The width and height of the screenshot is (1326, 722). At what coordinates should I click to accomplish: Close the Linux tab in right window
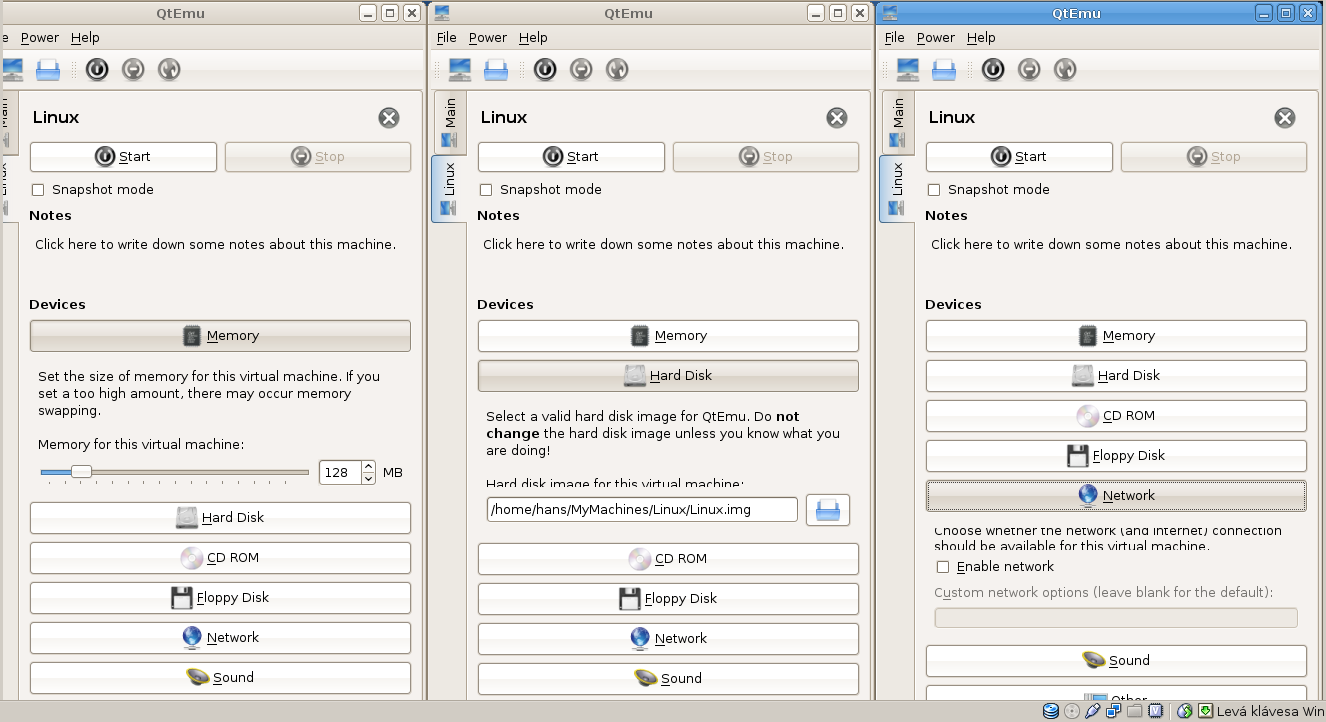tap(1285, 118)
